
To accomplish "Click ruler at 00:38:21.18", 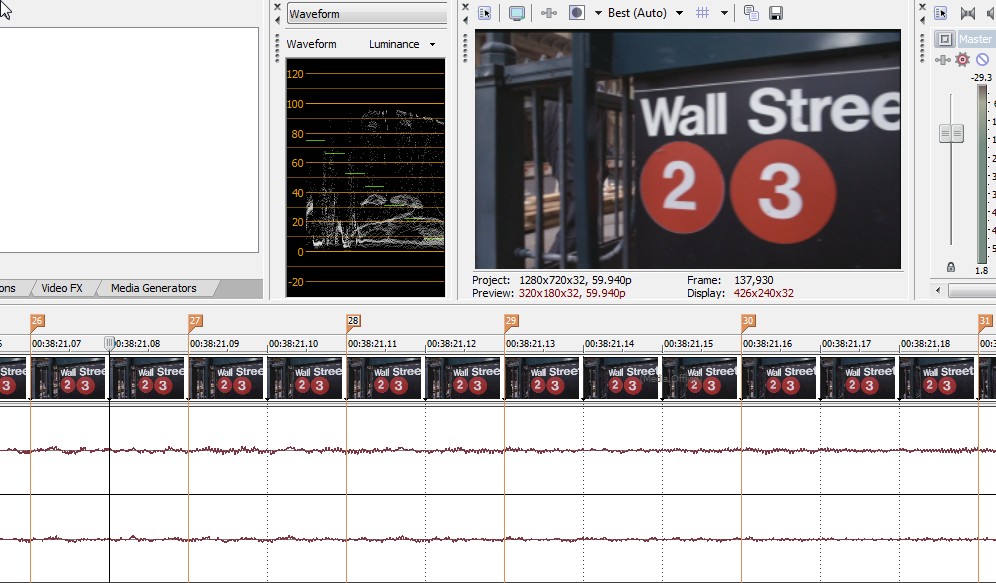I will click(925, 344).
